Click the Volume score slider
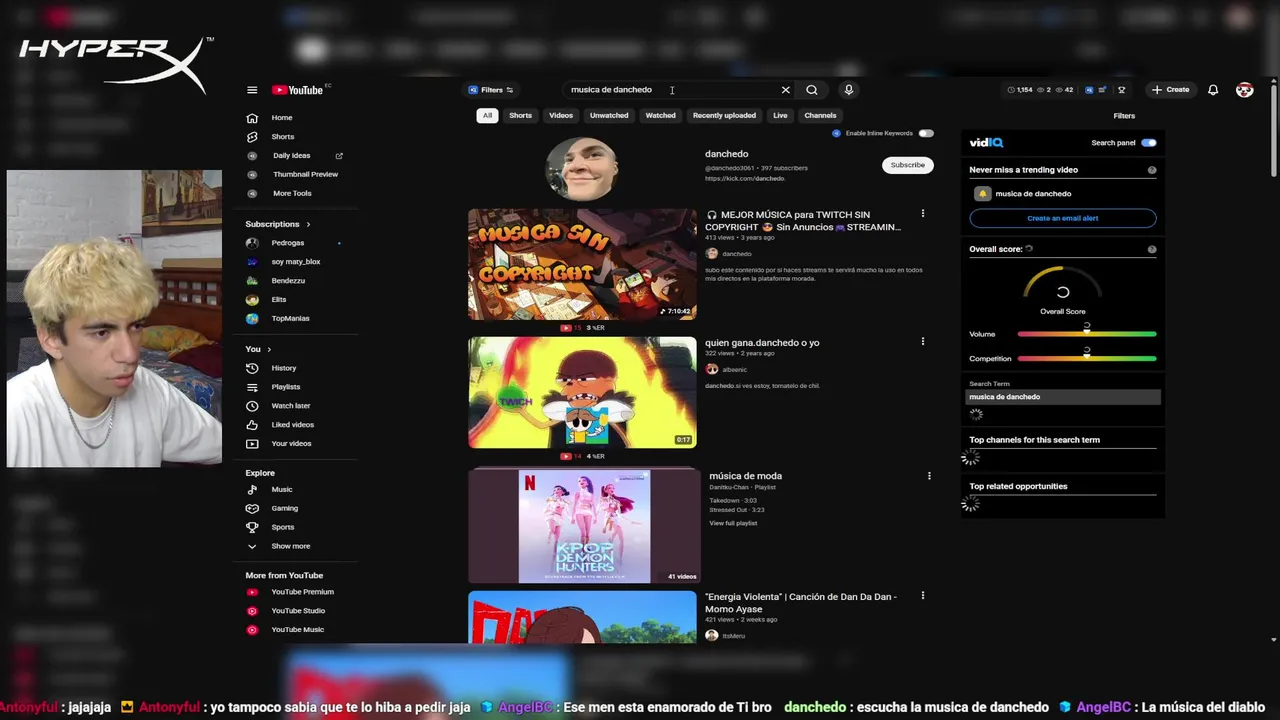Screen dimensions: 1280x720 pos(1087,334)
